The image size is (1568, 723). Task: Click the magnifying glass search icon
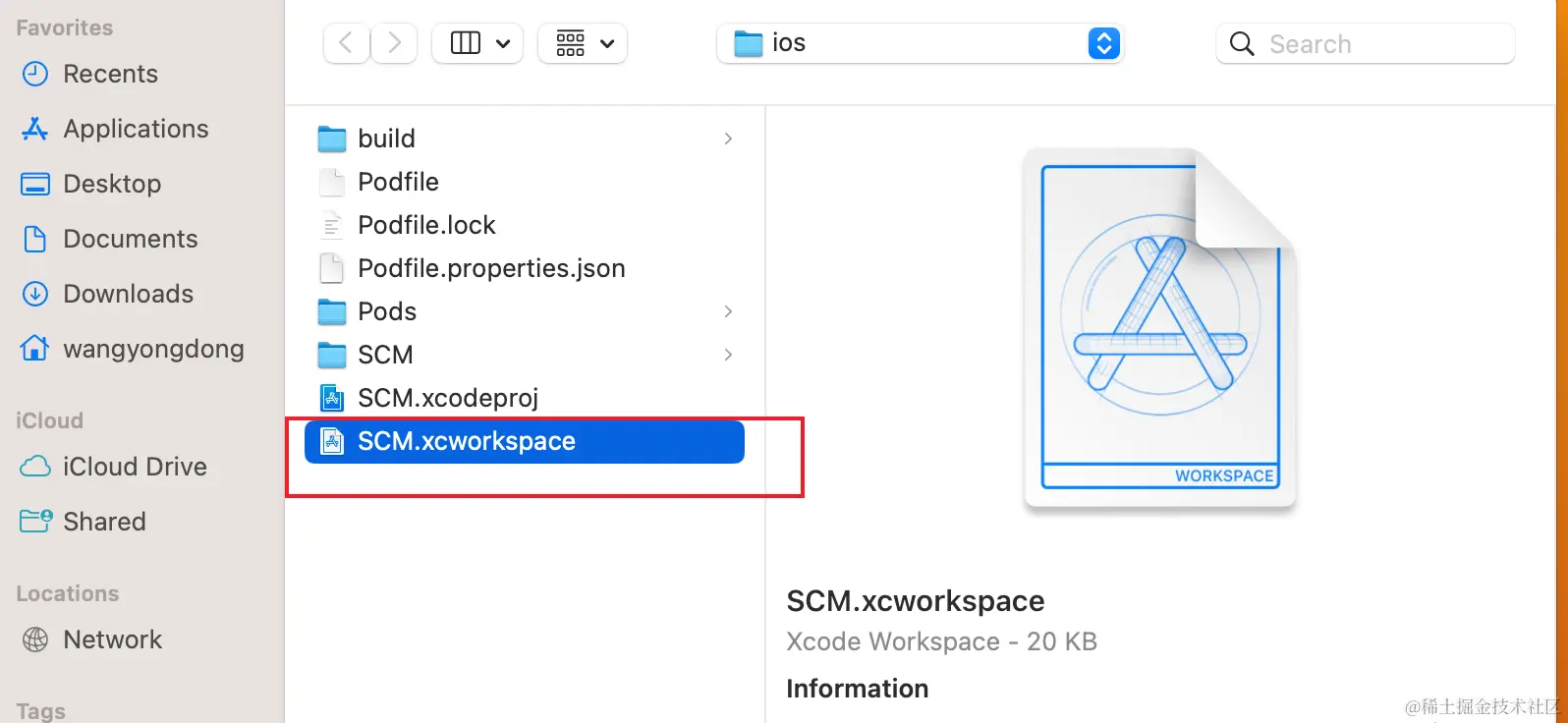point(1242,44)
